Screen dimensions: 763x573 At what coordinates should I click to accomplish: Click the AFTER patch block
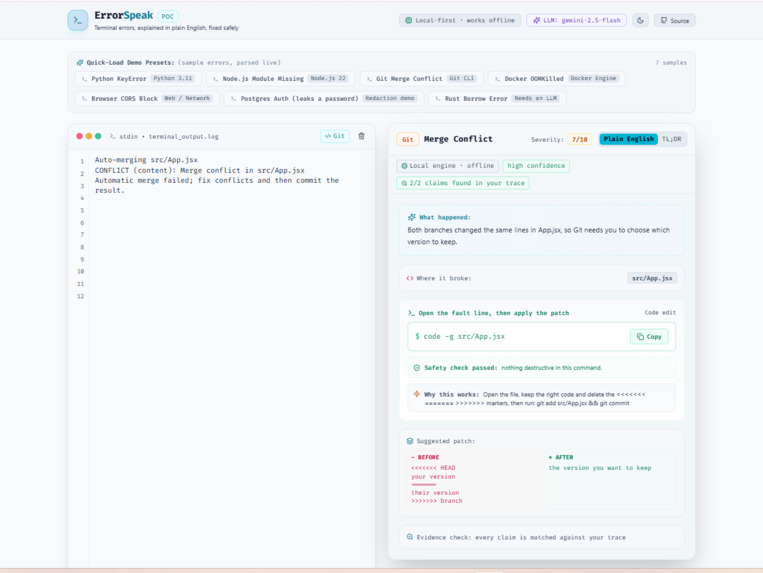610,479
